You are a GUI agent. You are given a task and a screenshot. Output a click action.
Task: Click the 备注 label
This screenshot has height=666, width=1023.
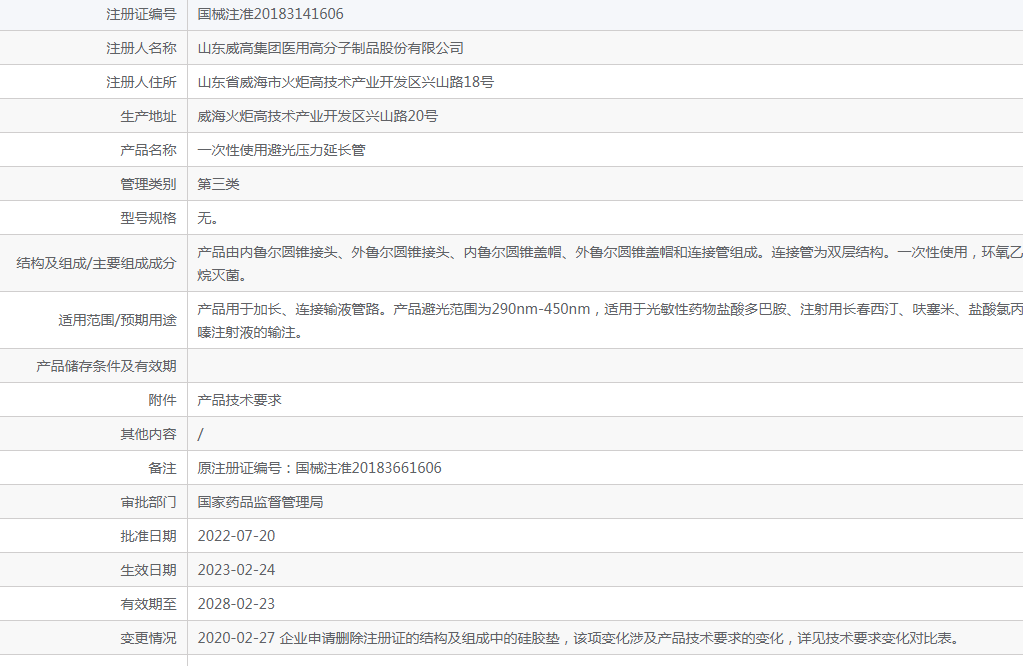coord(162,468)
